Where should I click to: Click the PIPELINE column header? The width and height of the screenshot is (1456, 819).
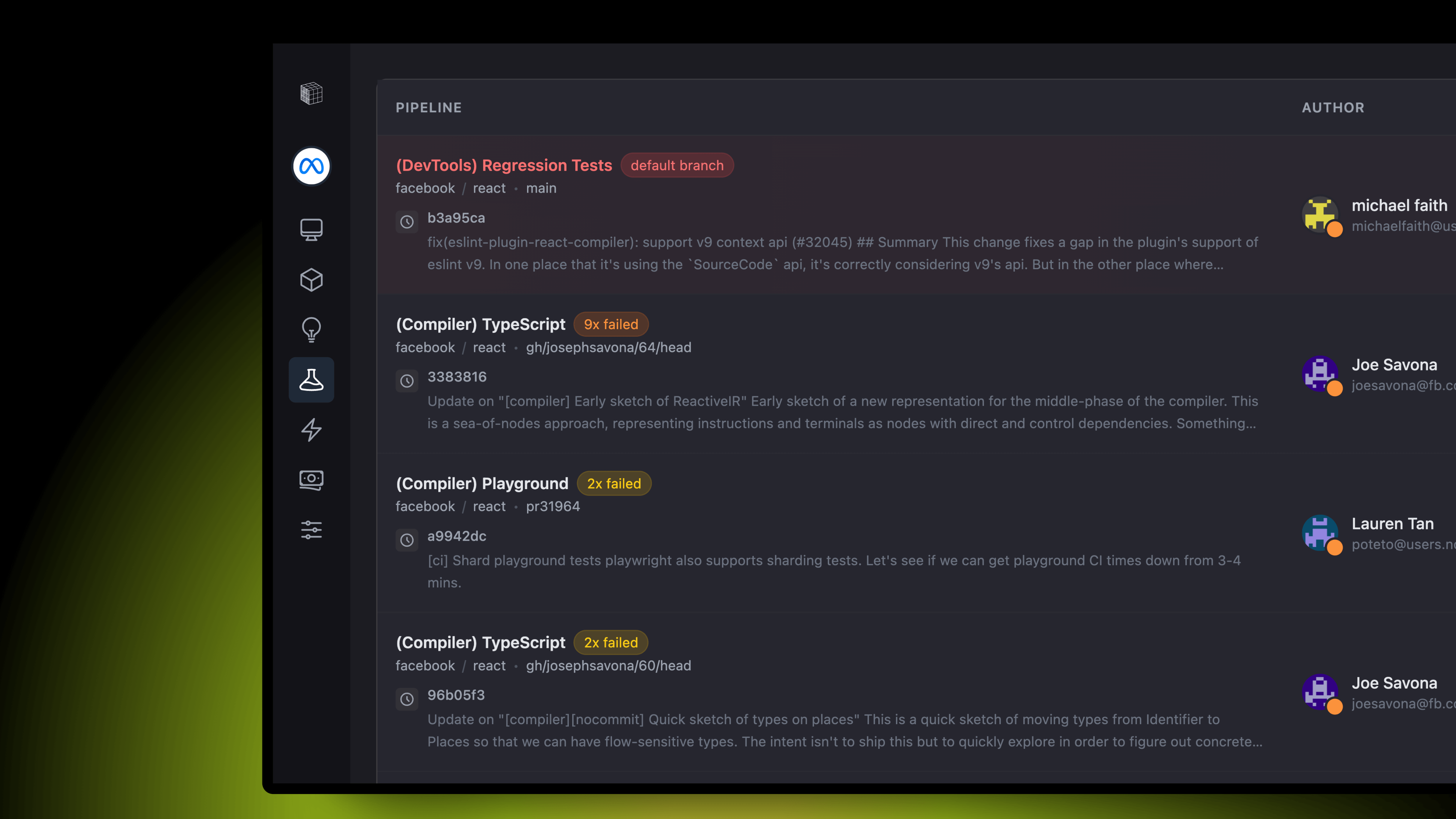428,107
